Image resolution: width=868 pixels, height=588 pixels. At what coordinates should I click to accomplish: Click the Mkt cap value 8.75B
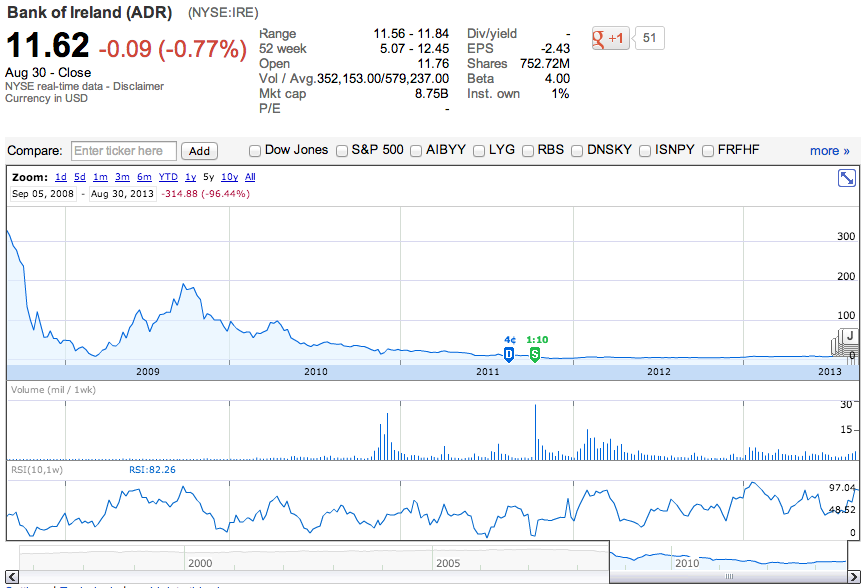point(432,94)
